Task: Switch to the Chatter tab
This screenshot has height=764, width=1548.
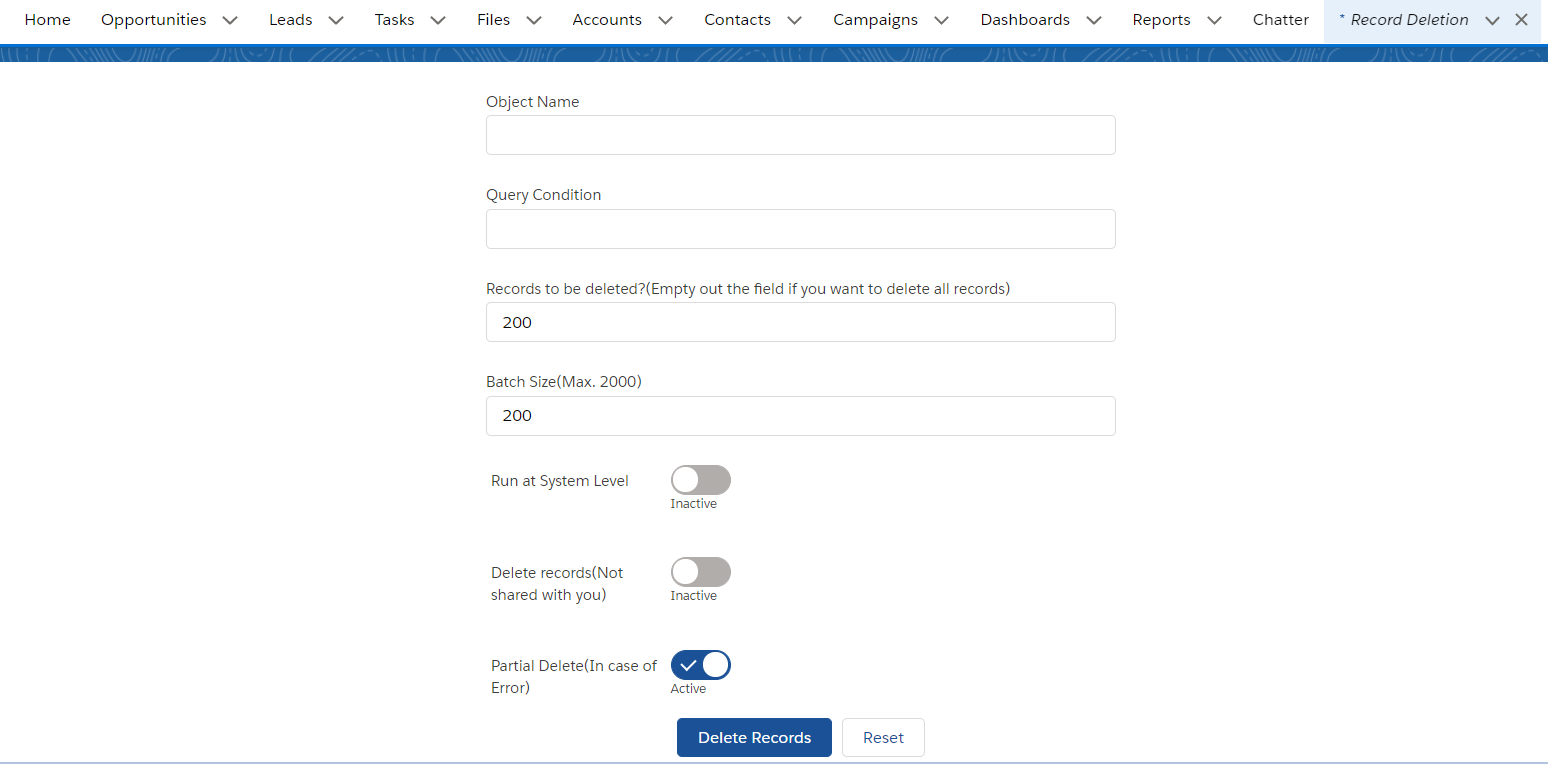Action: coord(1280,19)
